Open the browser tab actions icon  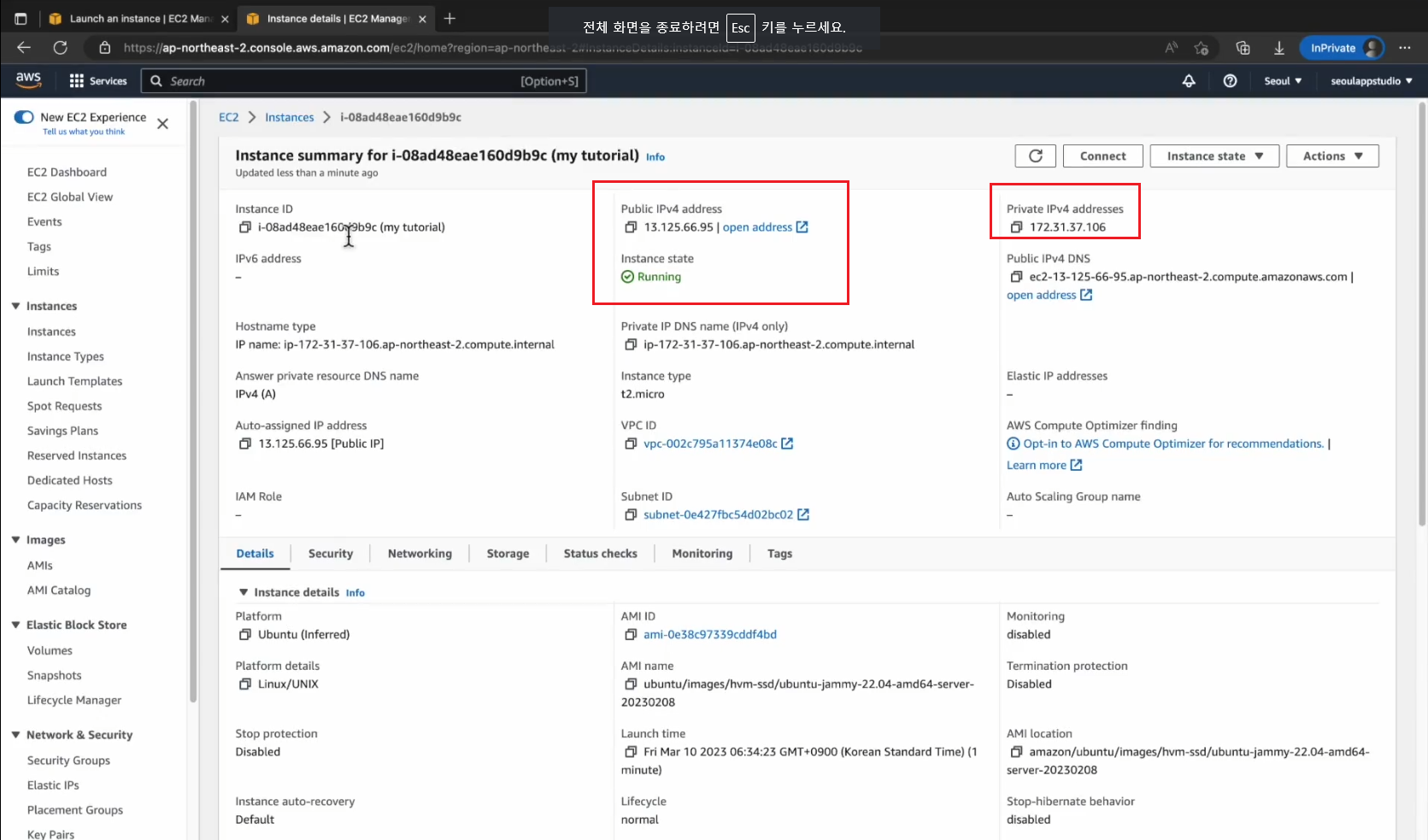coord(21,18)
